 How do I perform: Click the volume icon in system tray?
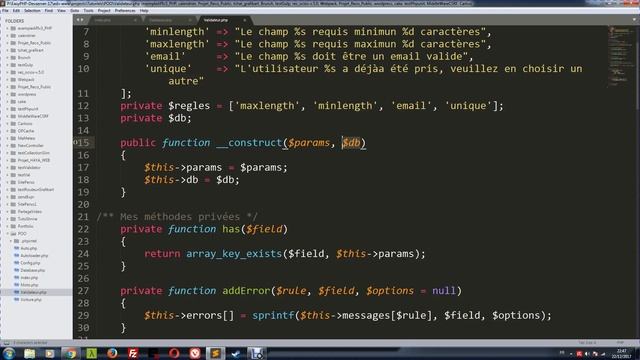click(x=587, y=354)
